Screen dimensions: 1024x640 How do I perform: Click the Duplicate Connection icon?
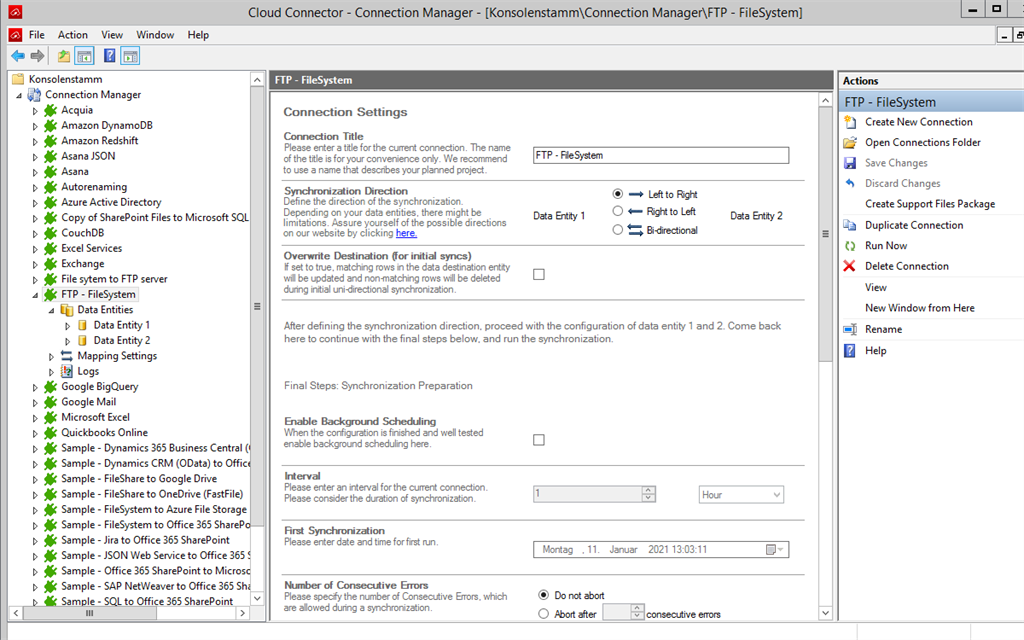pos(850,225)
